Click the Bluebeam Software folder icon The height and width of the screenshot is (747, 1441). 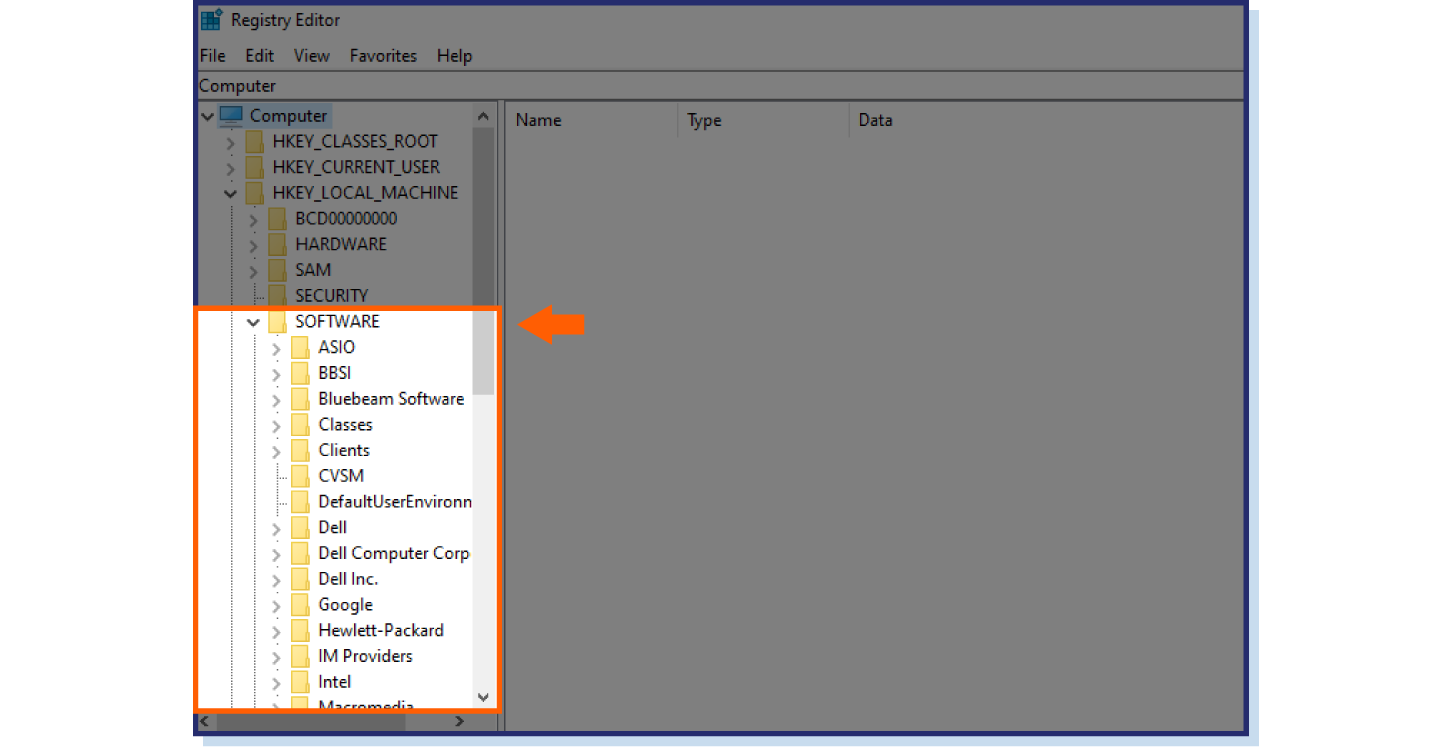point(300,399)
